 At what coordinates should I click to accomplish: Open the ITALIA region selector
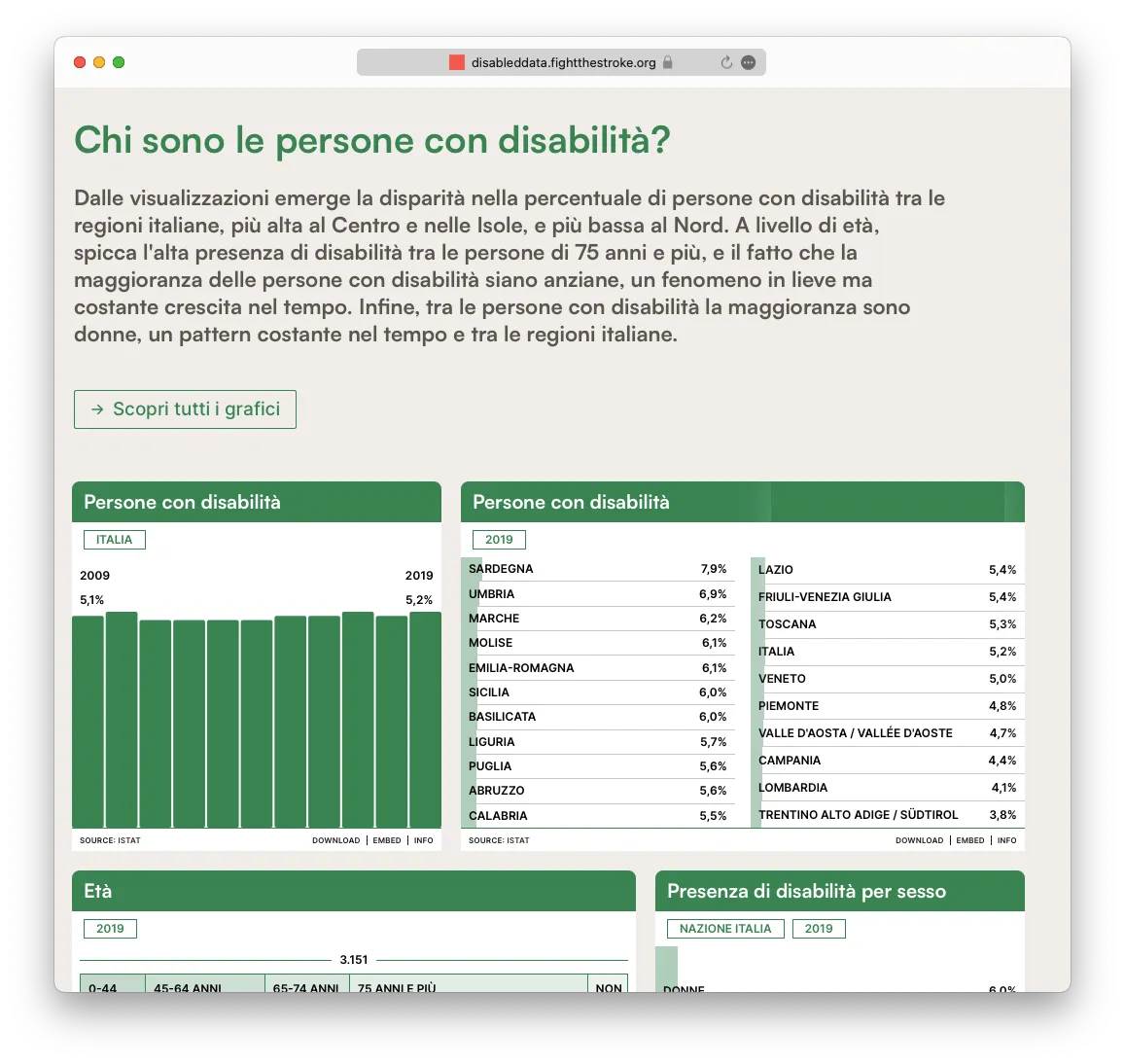coord(114,540)
